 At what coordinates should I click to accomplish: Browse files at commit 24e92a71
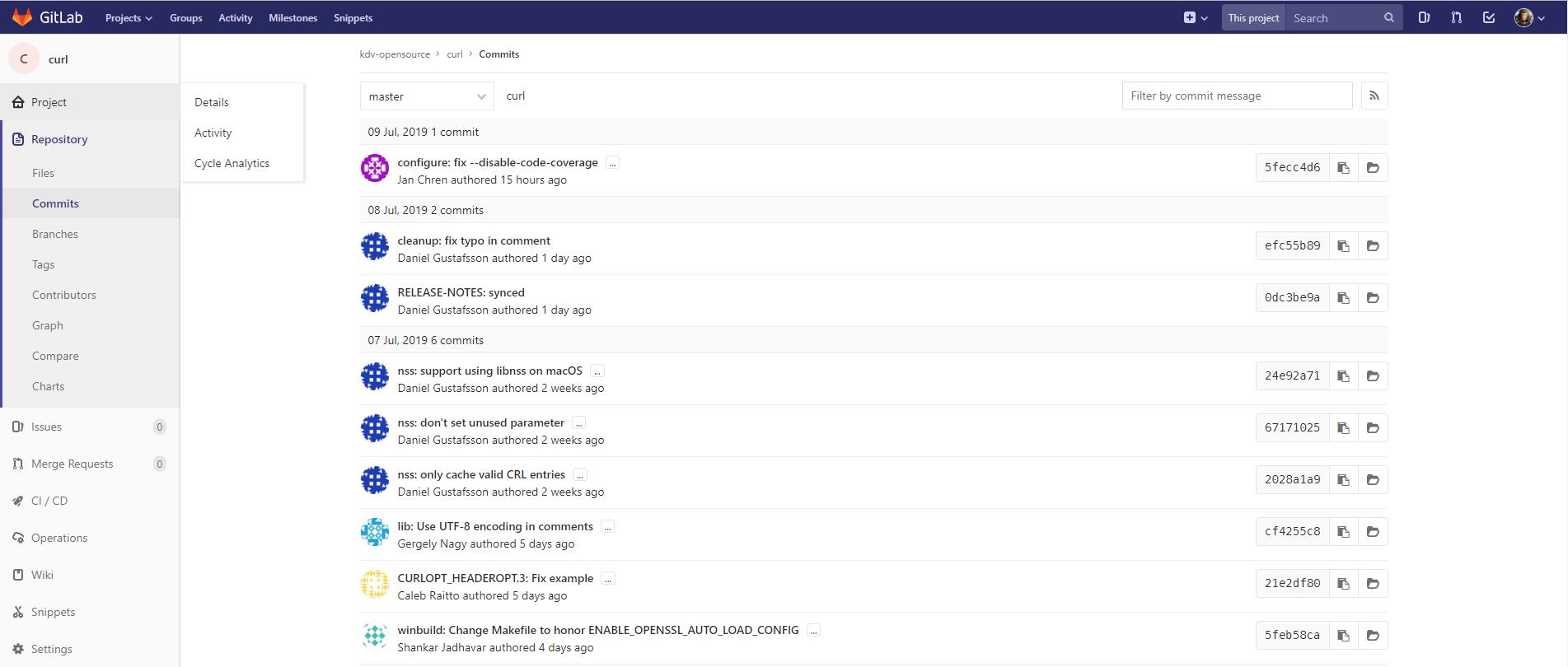coord(1373,375)
